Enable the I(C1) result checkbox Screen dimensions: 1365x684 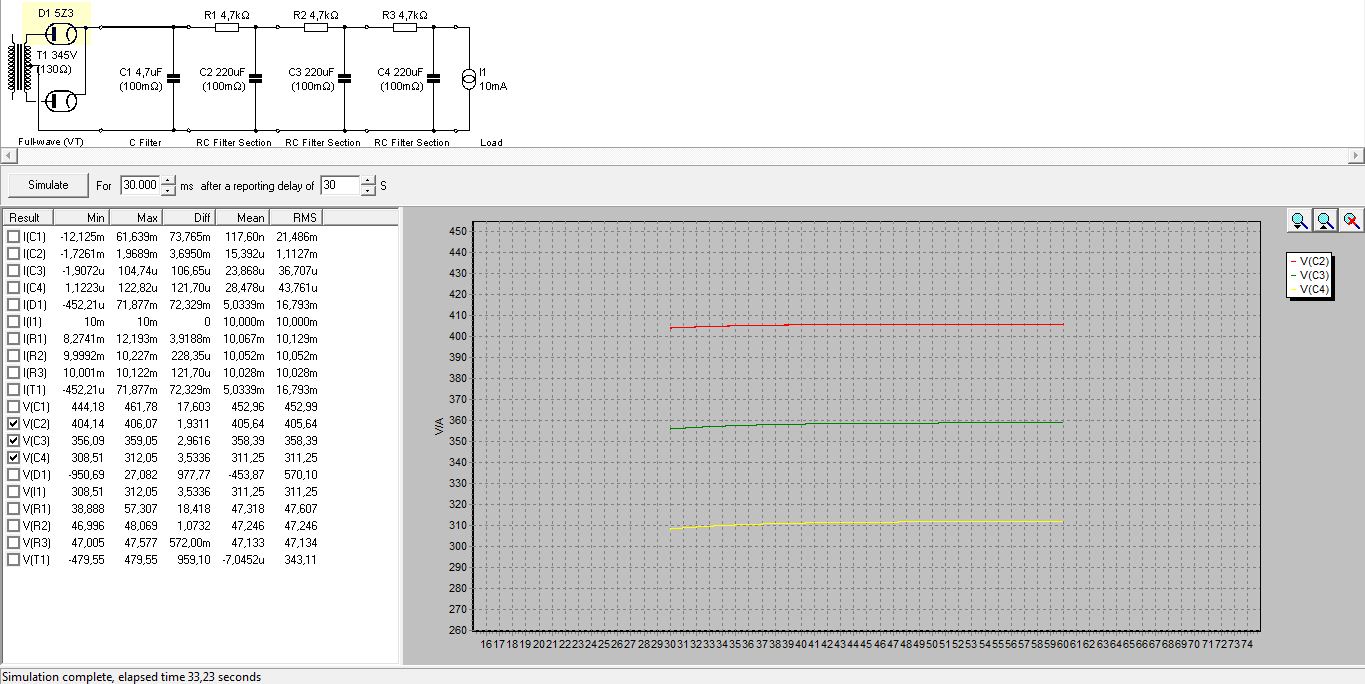click(x=13, y=236)
